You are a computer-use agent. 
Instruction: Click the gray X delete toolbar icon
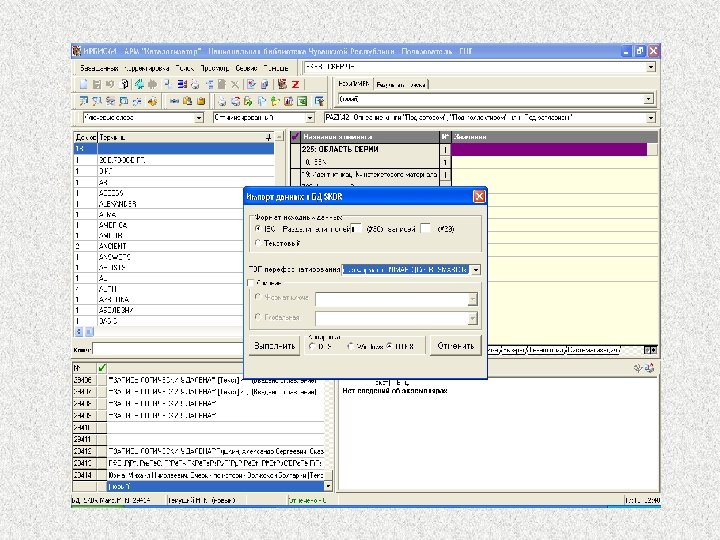coord(233,84)
